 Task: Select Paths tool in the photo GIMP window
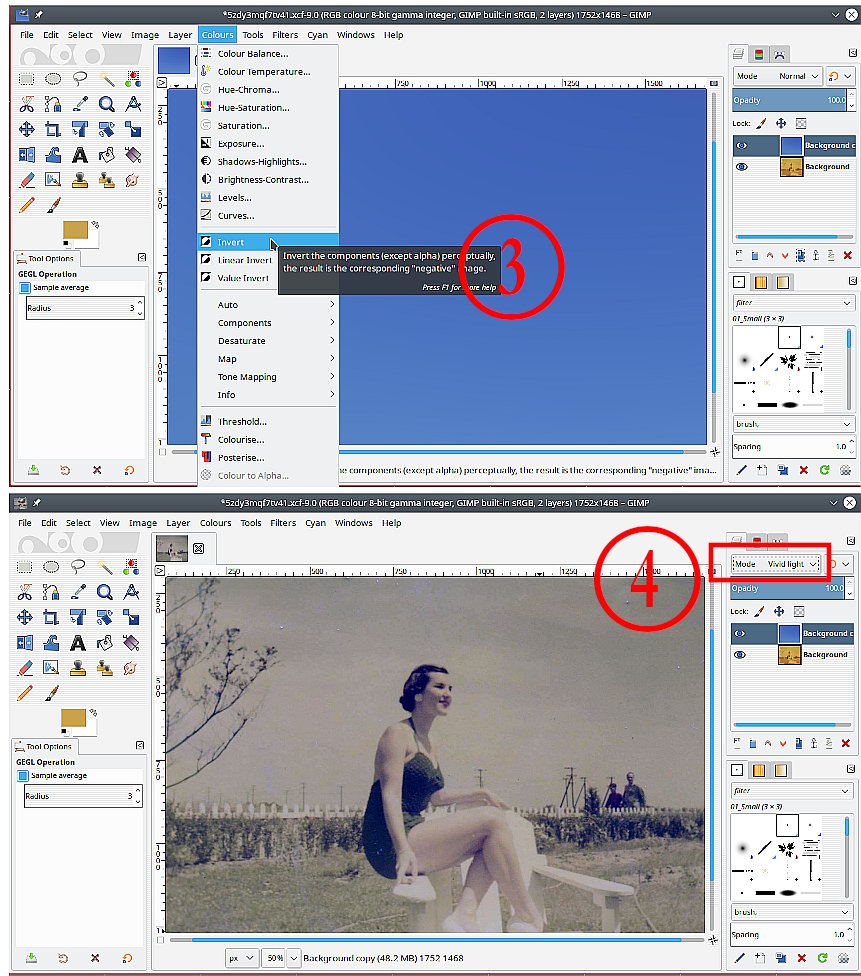click(51, 592)
